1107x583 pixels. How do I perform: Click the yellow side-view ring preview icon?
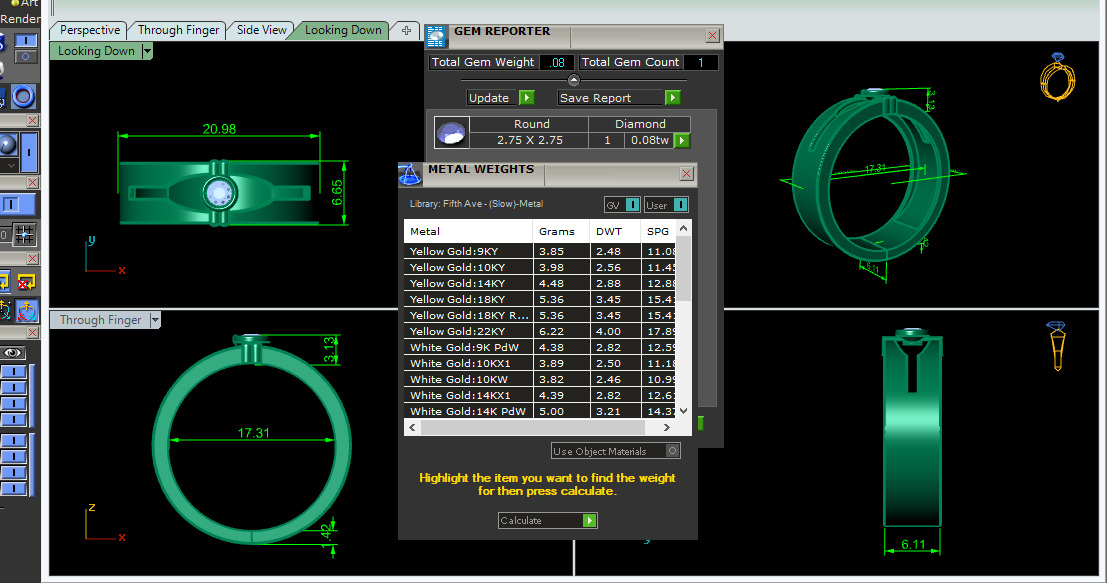tap(1056, 346)
